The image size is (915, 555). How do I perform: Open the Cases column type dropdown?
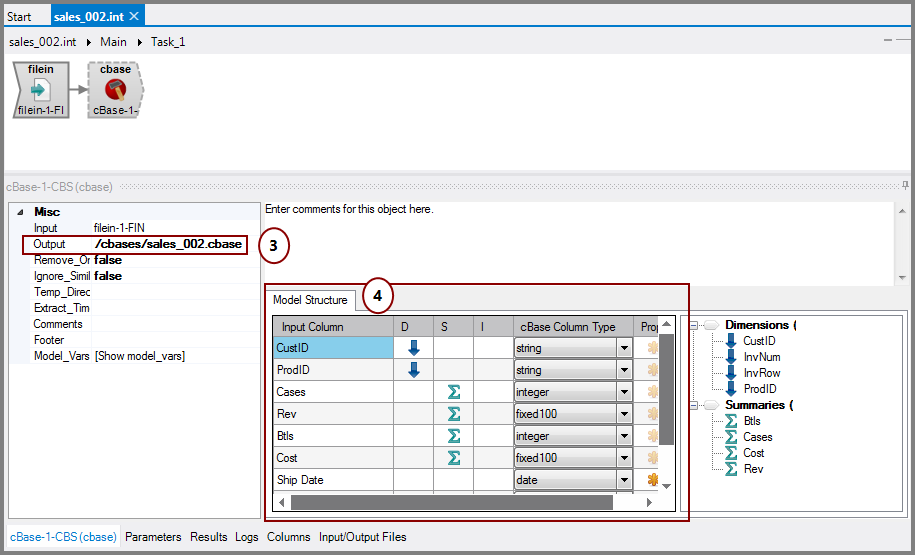click(624, 392)
